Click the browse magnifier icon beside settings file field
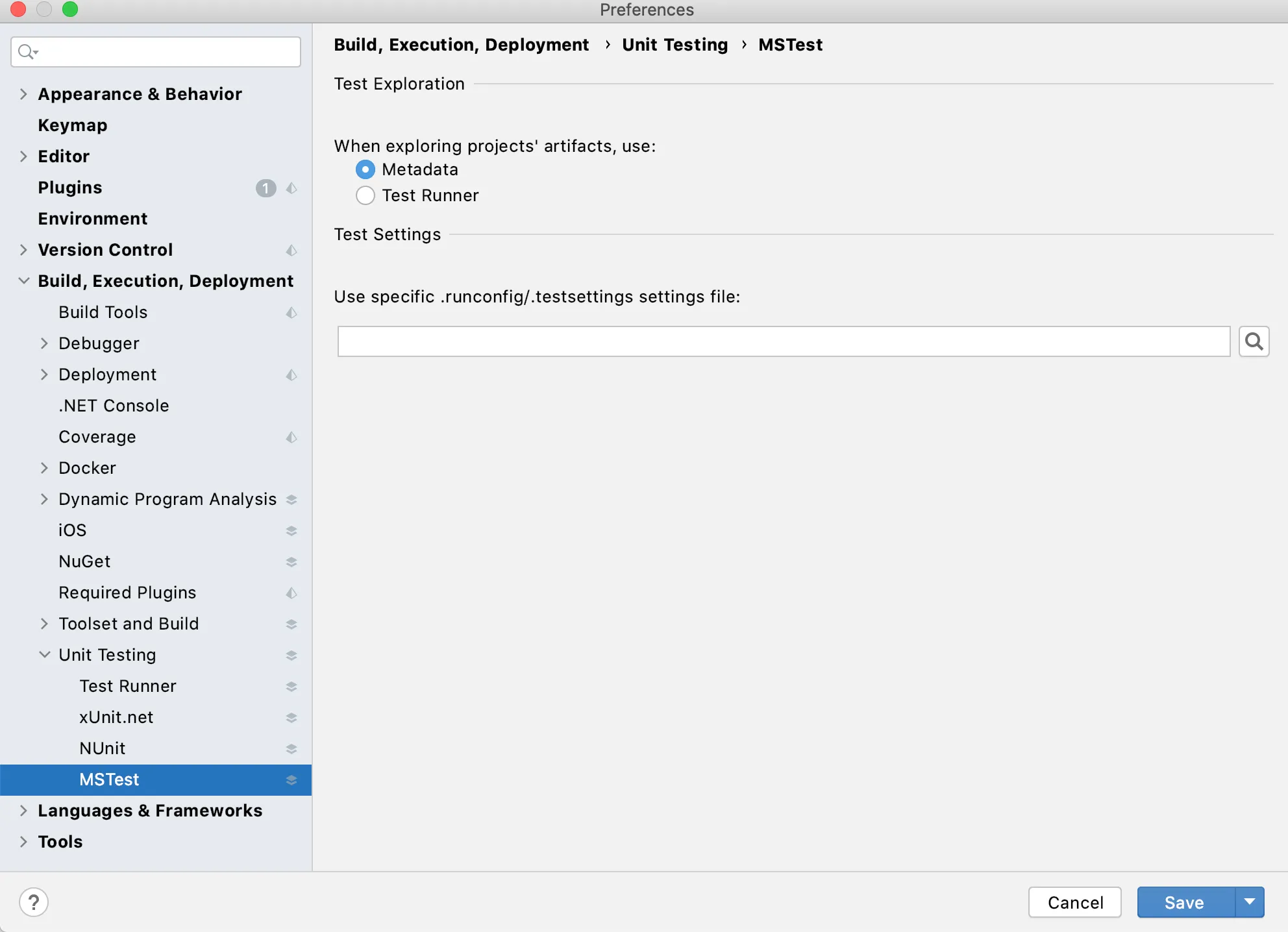 click(1254, 341)
